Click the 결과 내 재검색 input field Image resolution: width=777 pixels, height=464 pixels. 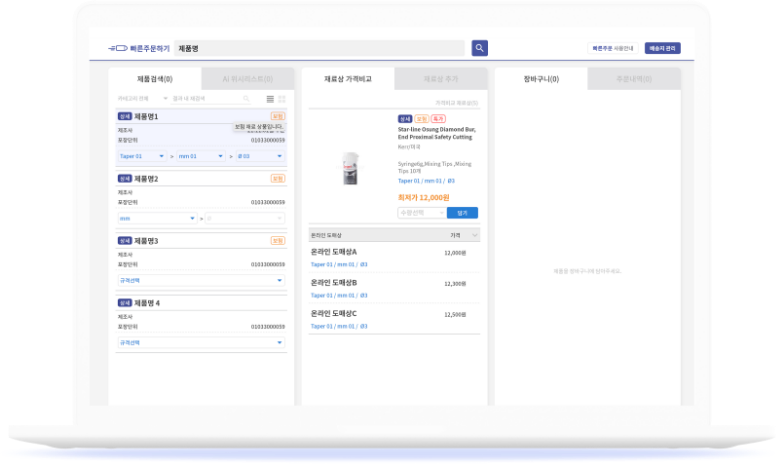[211, 99]
